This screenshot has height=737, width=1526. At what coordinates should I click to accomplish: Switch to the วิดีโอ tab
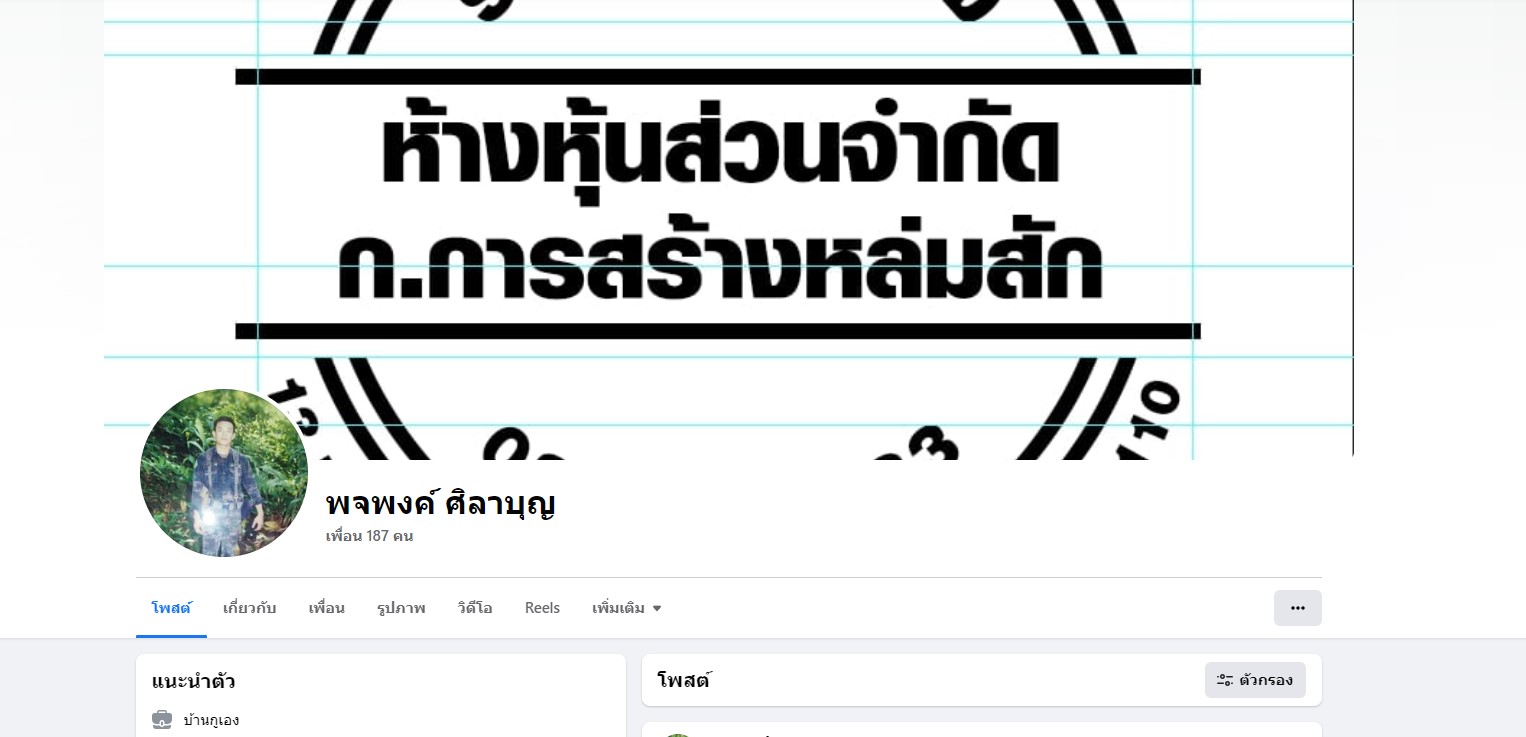point(475,608)
